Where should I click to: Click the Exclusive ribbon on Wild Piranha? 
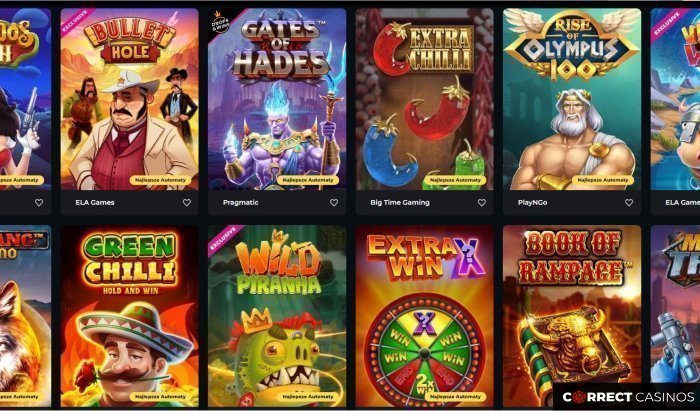click(x=223, y=240)
